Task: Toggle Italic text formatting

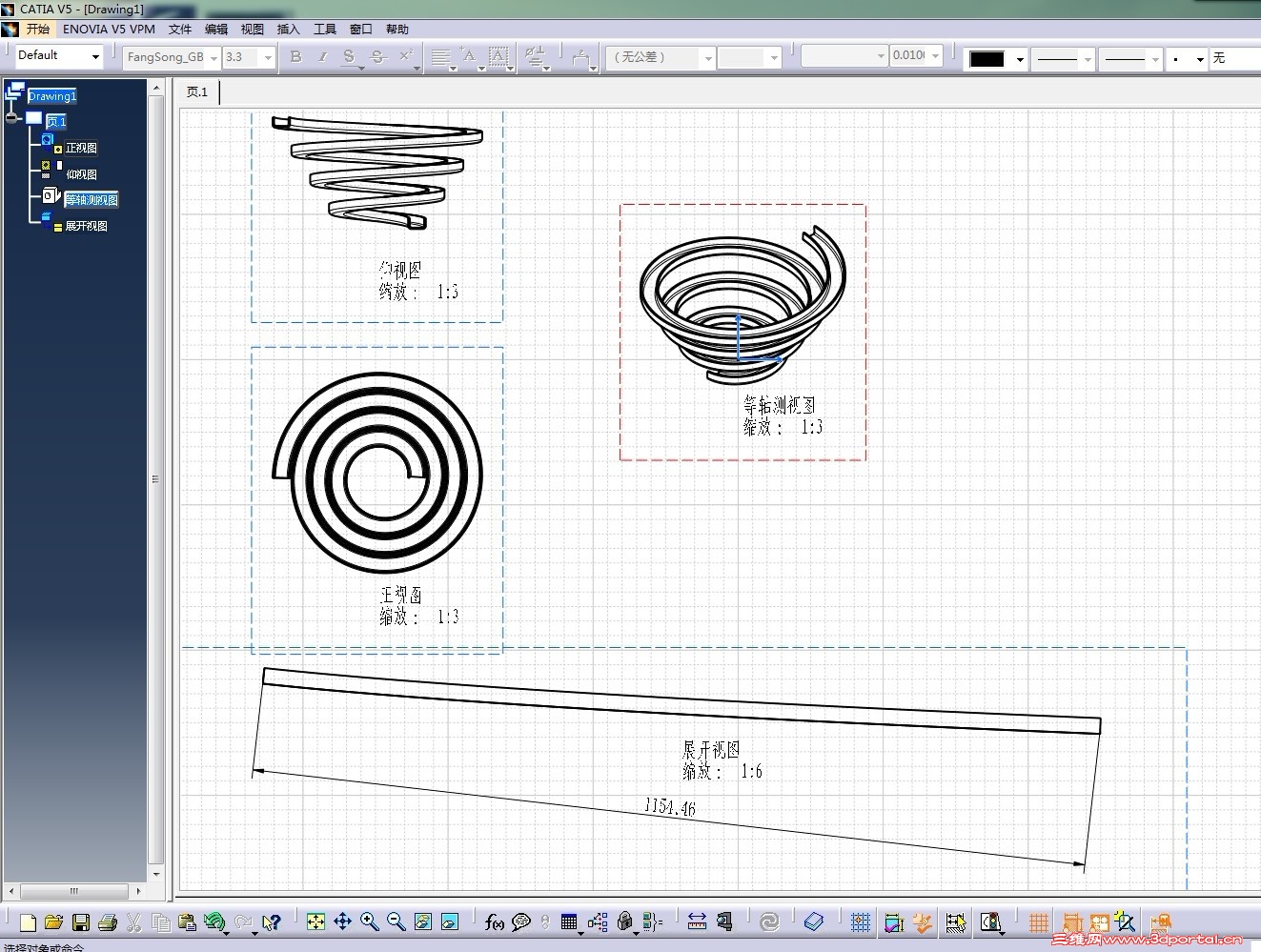Action: (x=322, y=57)
